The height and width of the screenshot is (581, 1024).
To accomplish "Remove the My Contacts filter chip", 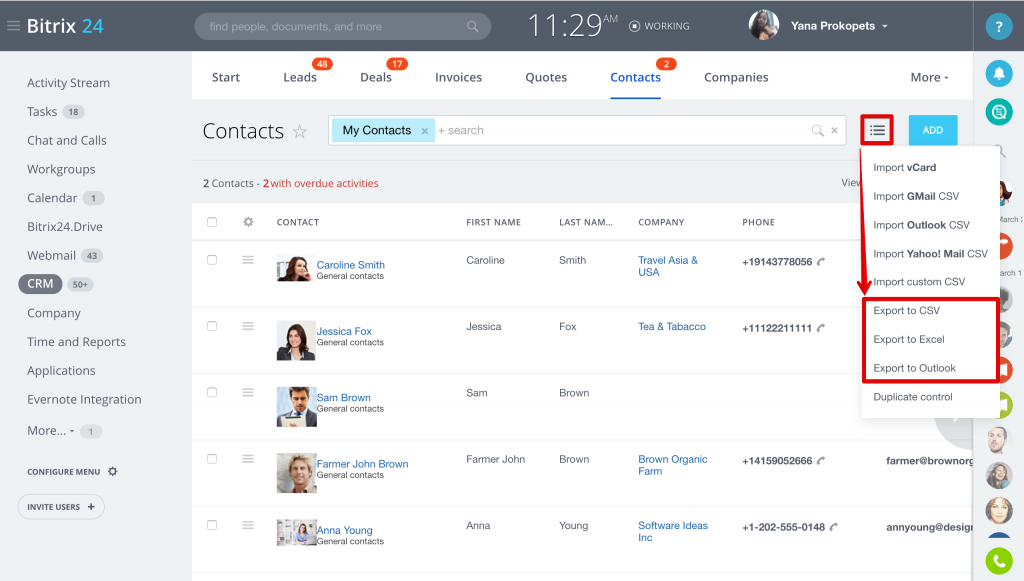I will pyautogui.click(x=424, y=131).
